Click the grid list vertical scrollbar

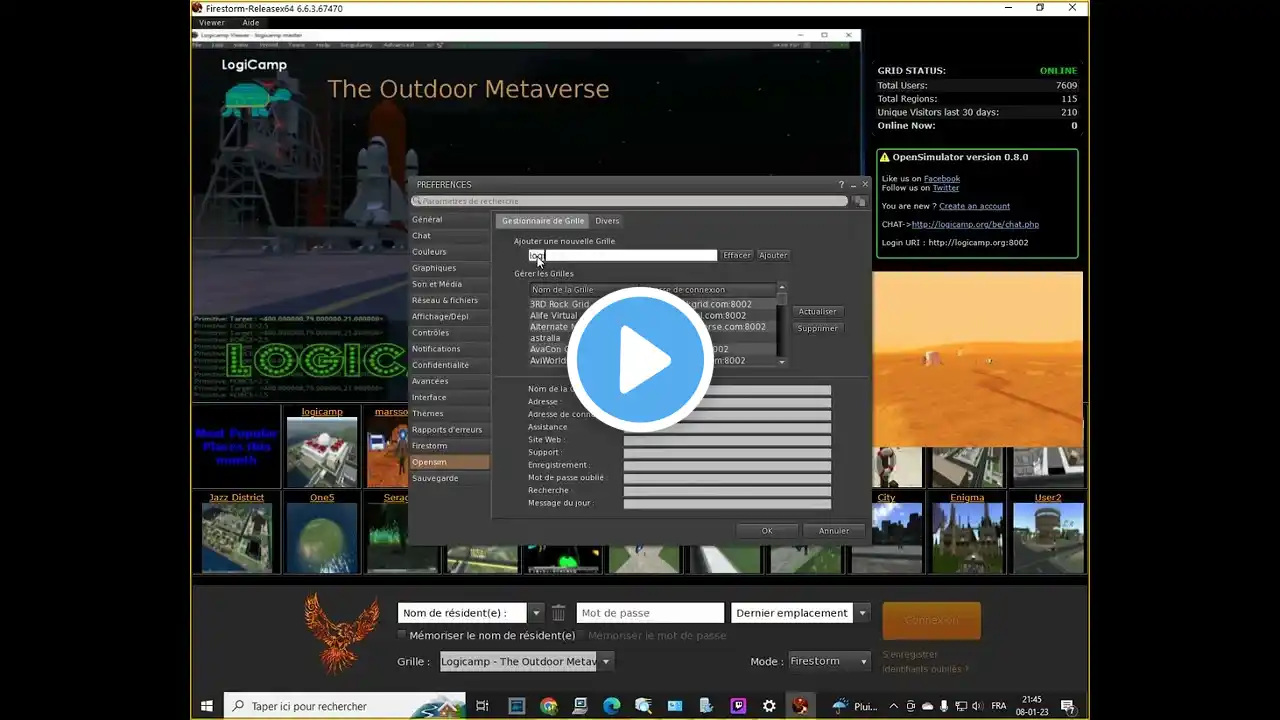tap(782, 325)
